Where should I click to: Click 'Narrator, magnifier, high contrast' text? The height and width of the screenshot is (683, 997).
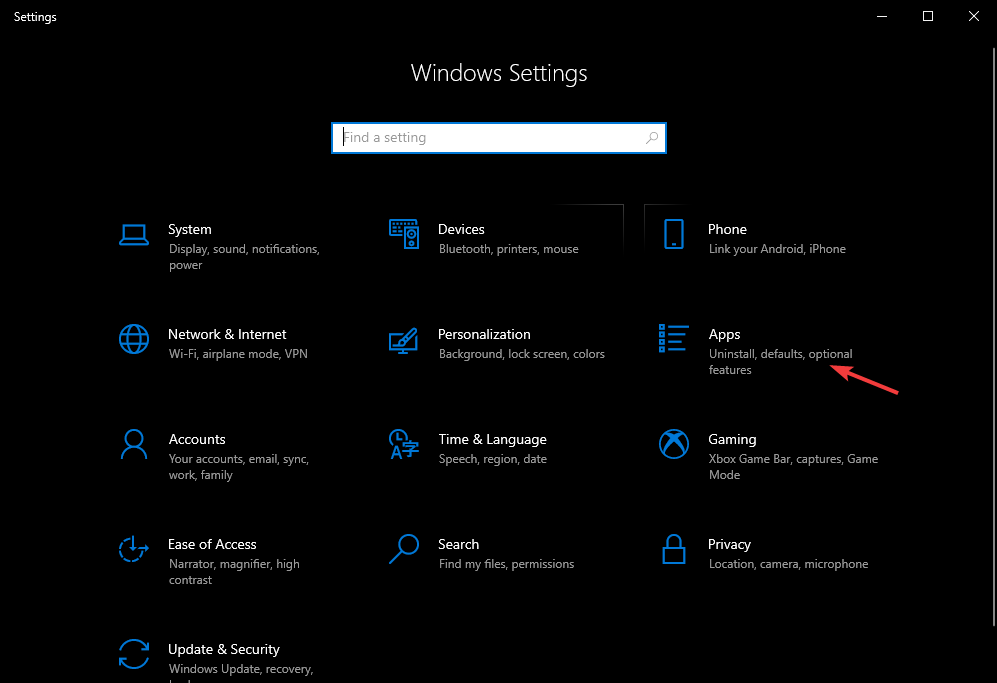(x=233, y=572)
